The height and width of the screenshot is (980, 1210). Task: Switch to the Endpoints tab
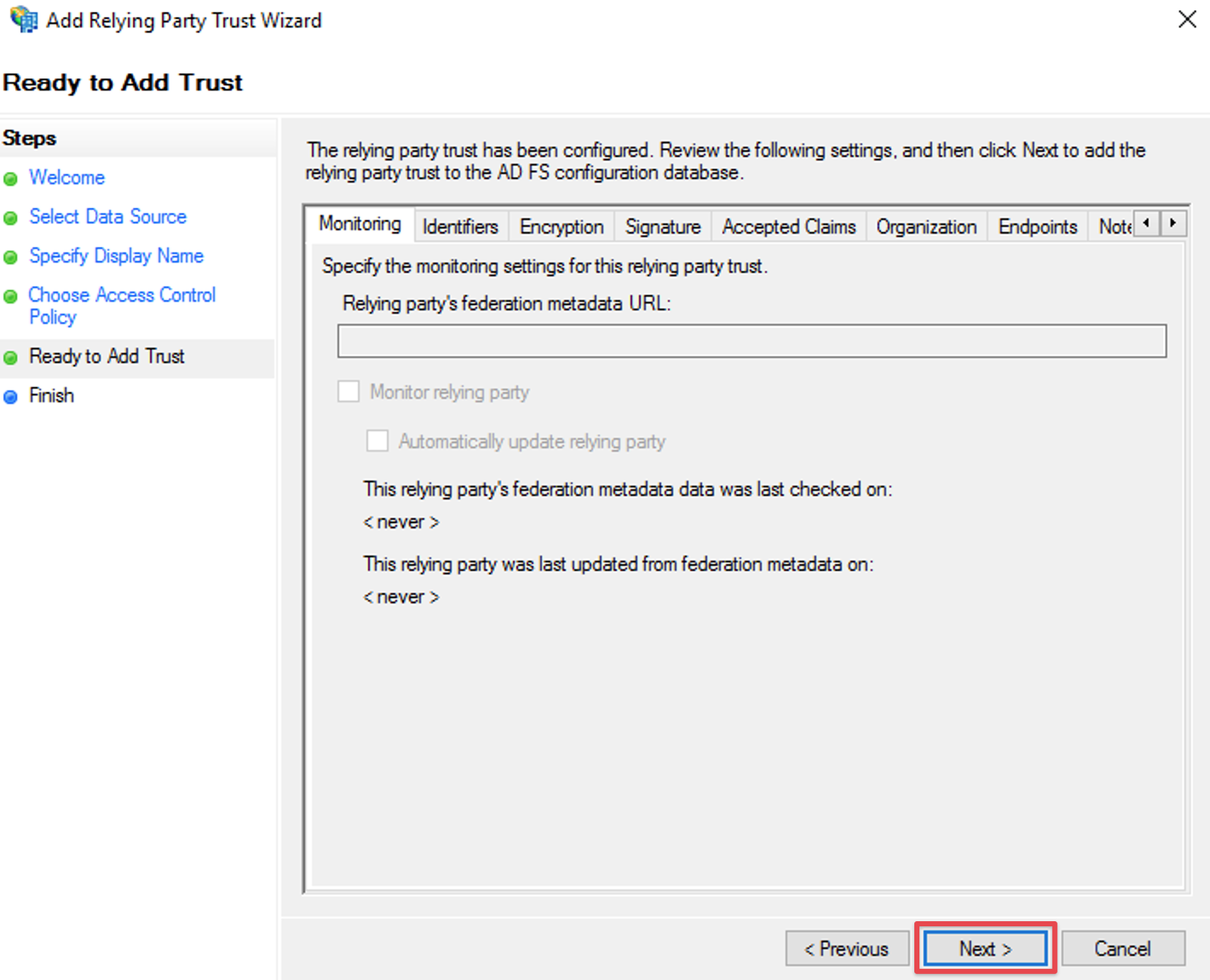coord(1037,227)
